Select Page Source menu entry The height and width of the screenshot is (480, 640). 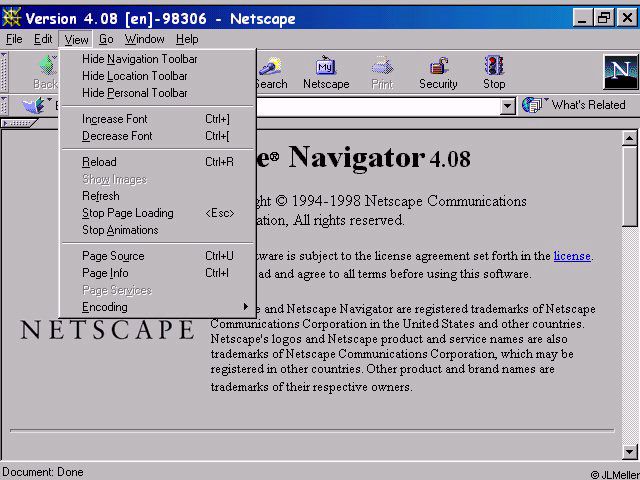point(158,256)
